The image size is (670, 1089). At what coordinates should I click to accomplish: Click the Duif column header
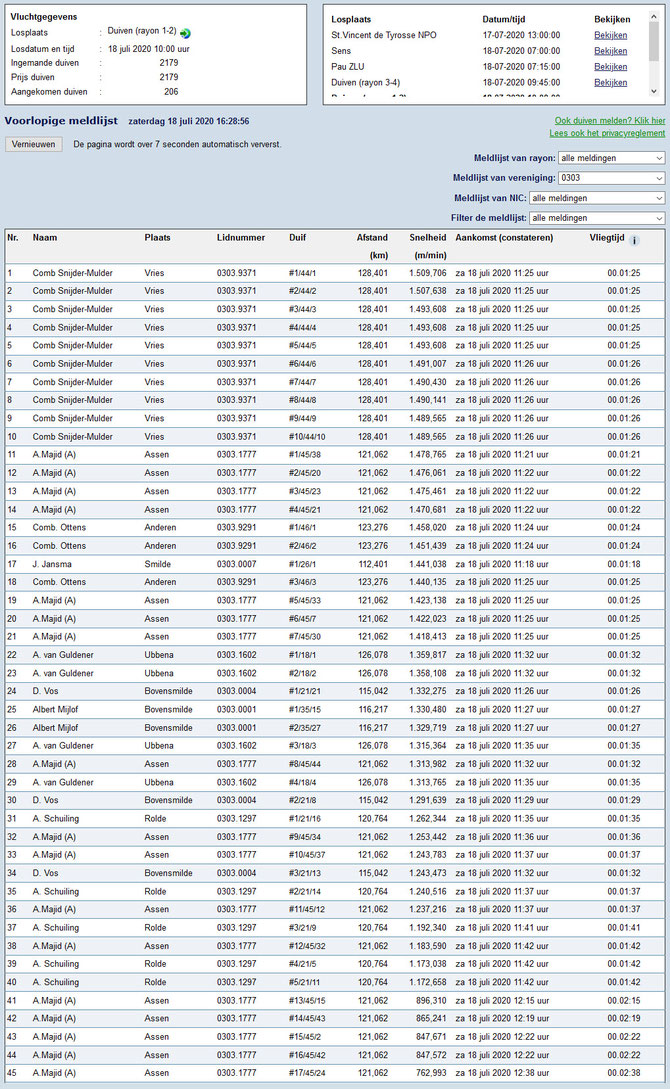tap(297, 238)
